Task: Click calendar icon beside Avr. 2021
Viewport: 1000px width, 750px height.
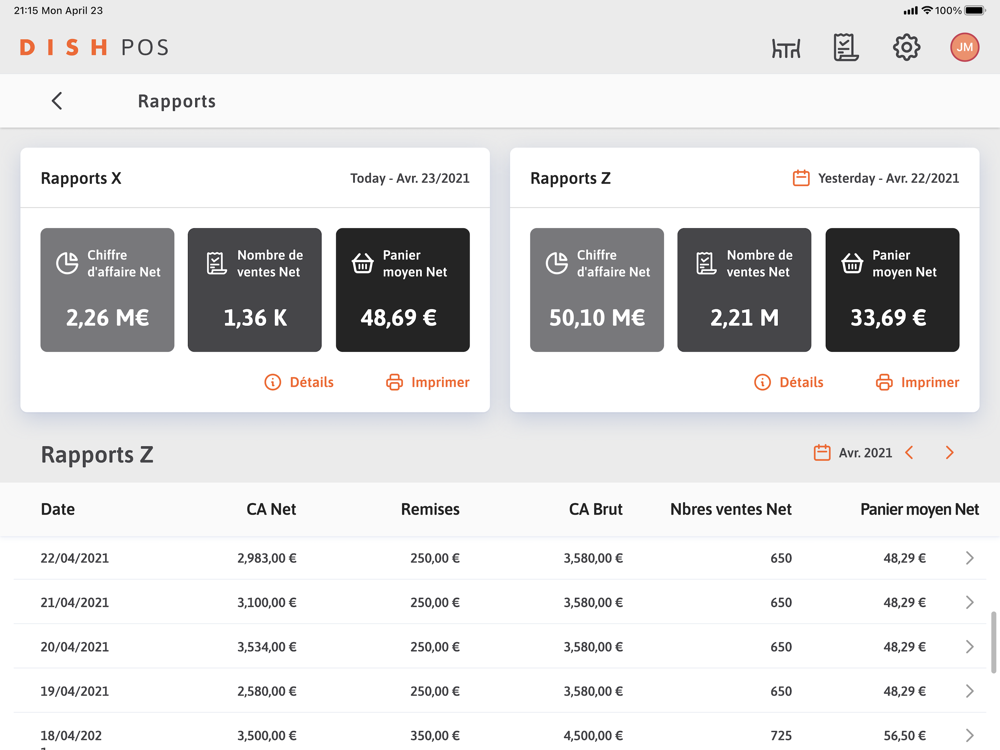Action: [822, 453]
